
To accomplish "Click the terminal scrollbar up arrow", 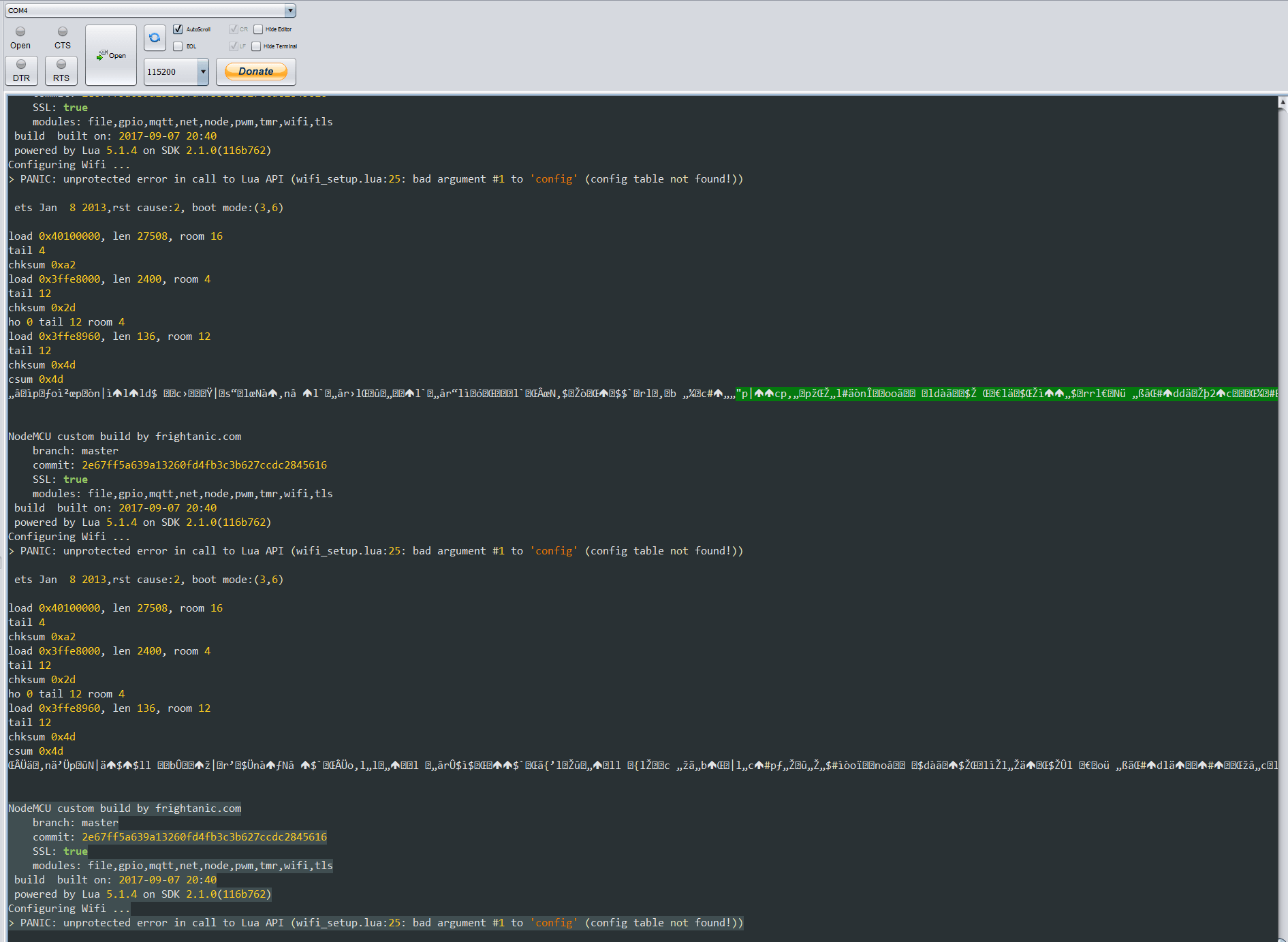I will coord(1282,103).
